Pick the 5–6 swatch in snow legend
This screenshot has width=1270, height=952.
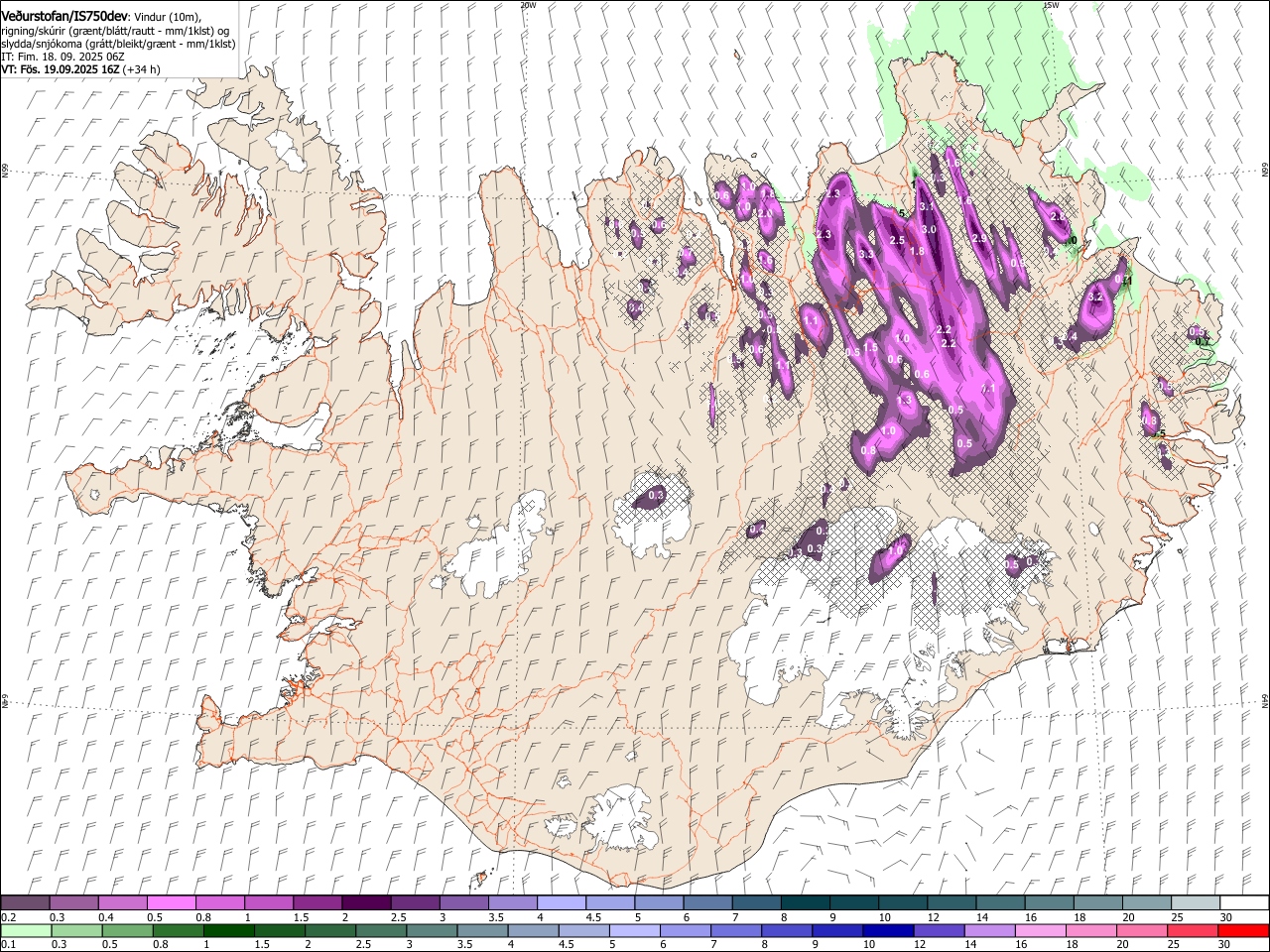658,903
